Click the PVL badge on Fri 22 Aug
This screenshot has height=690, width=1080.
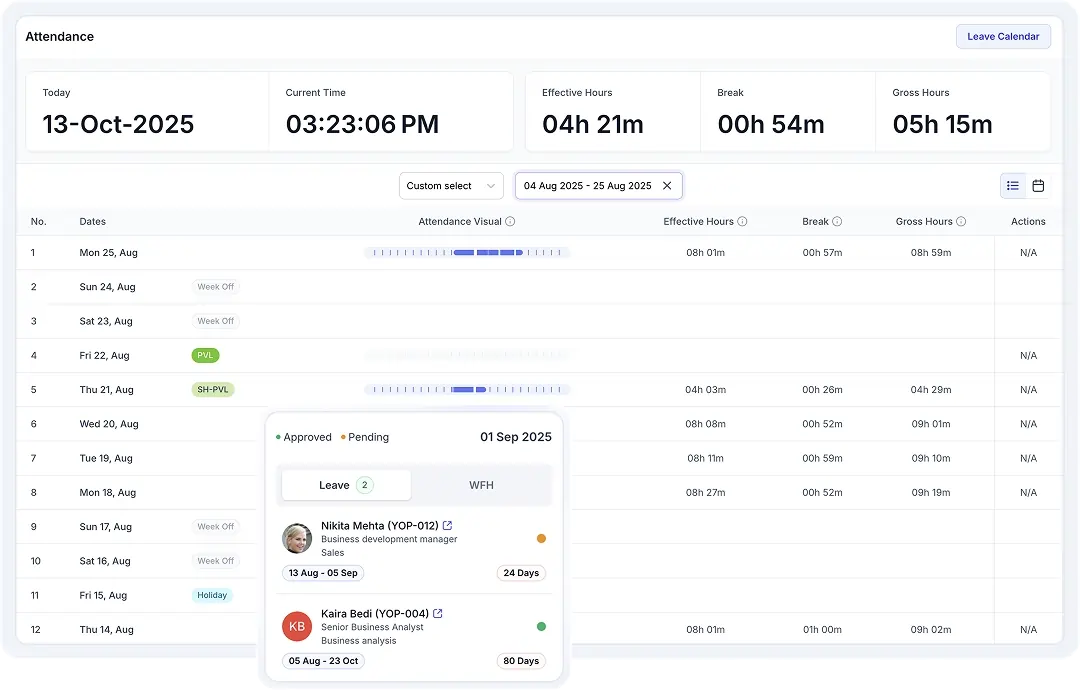point(205,356)
